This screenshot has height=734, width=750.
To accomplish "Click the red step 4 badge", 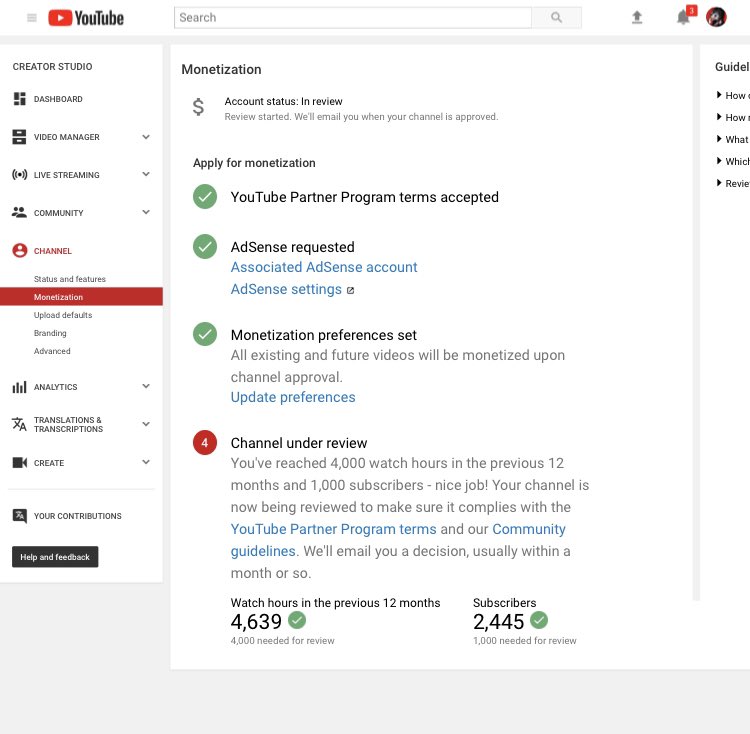I will click(205, 443).
